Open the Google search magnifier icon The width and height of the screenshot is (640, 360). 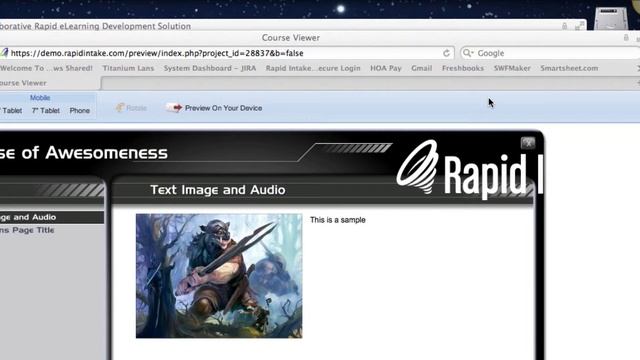point(468,53)
